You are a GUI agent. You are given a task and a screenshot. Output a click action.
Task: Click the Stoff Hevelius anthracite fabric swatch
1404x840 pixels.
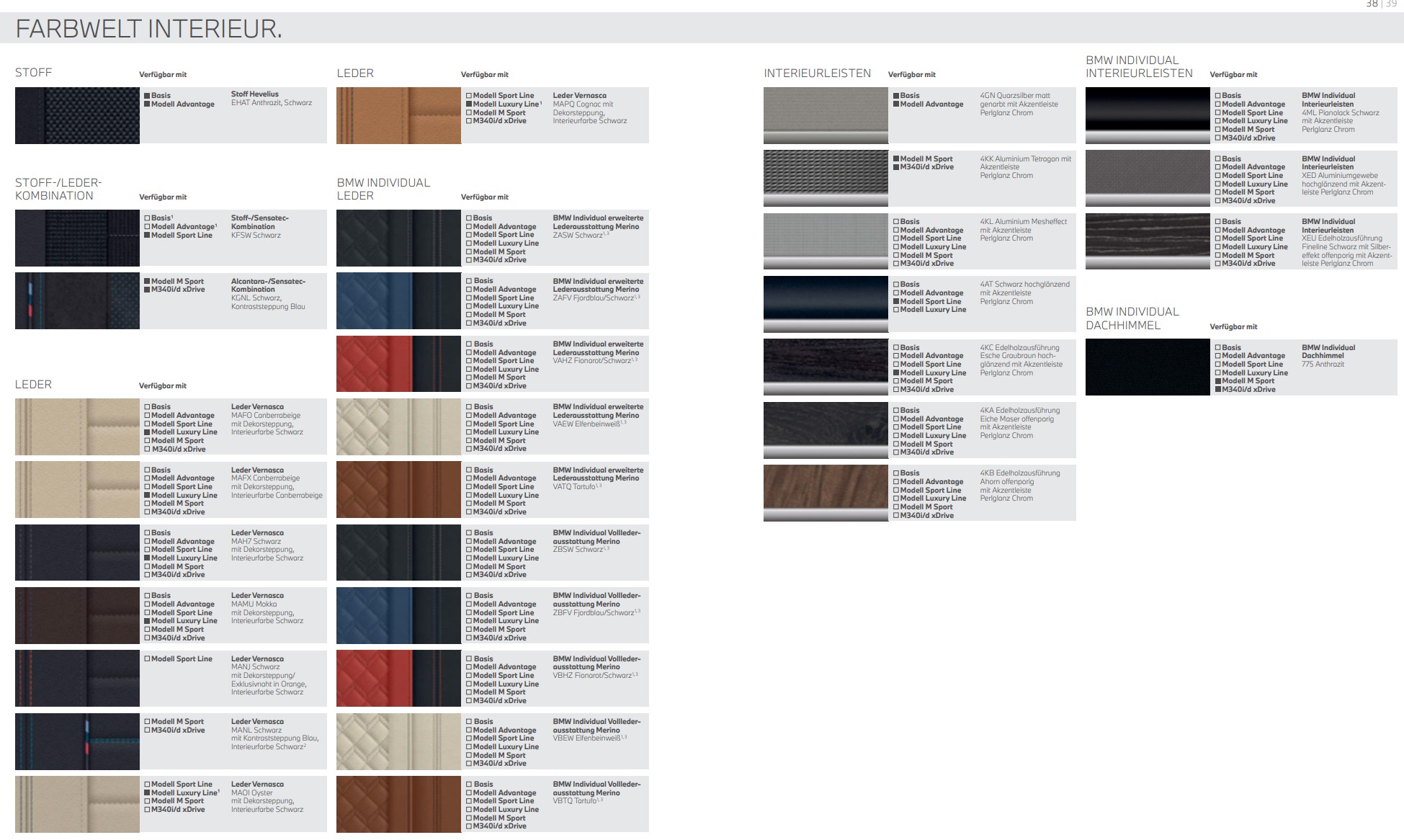point(77,115)
